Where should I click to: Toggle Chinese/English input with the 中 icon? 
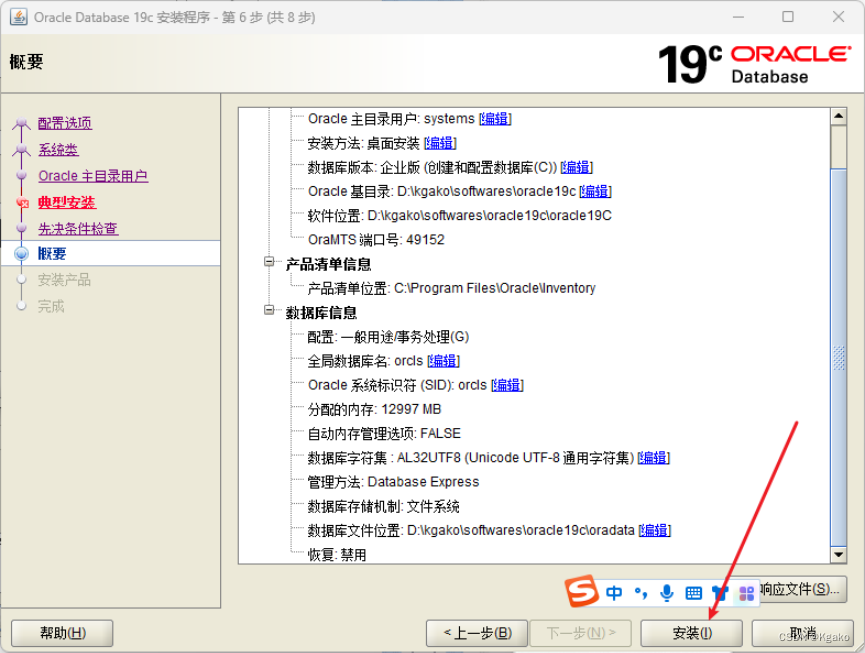(x=614, y=592)
